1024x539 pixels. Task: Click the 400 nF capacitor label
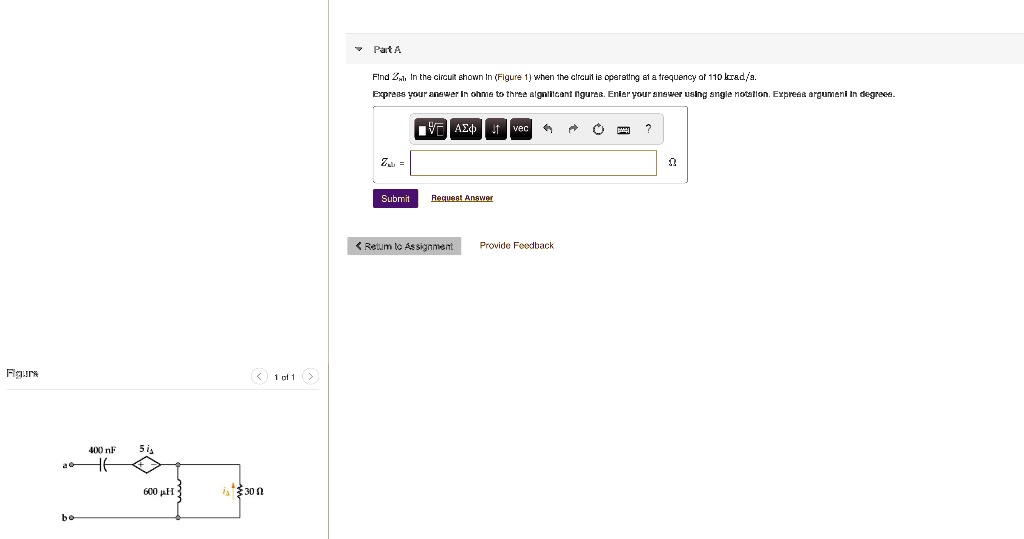[103, 450]
